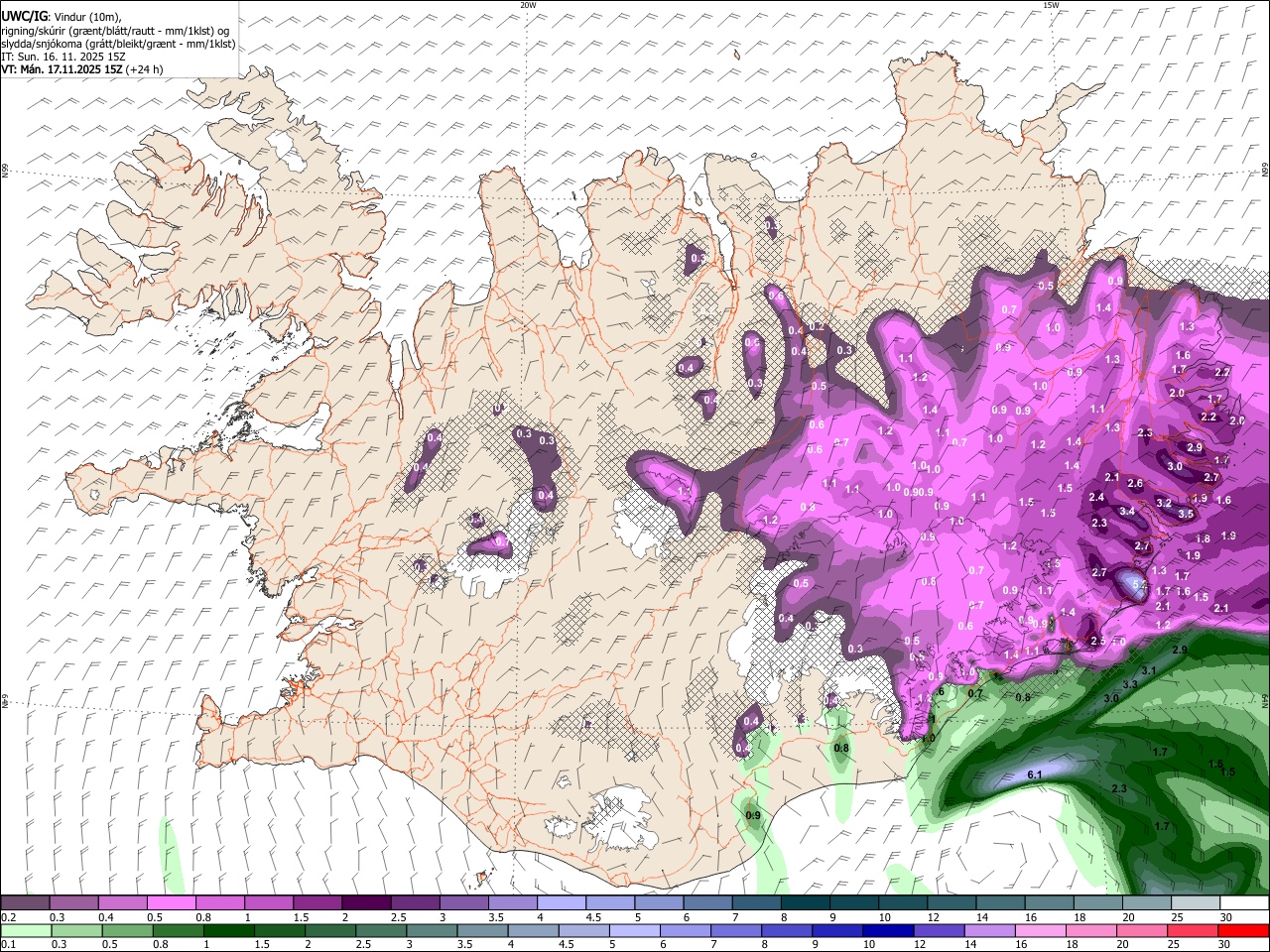Choose the 25 red-pink lower-scale swatch
The width and height of the screenshot is (1270, 952).
pos(1192,930)
